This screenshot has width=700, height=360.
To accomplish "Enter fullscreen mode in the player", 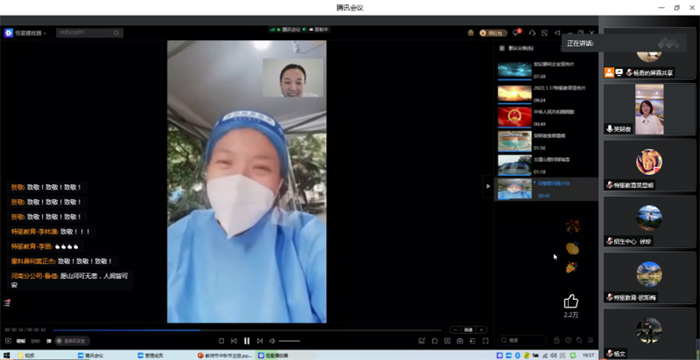I will click(x=485, y=341).
